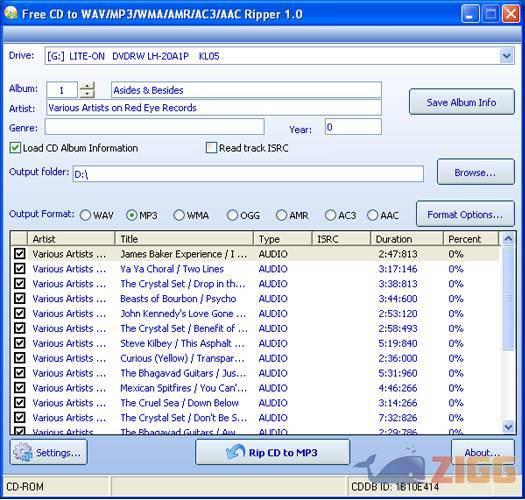
Task: Uncheck the Beasts of Bourbon / Psycho track
Action: [x=19, y=298]
